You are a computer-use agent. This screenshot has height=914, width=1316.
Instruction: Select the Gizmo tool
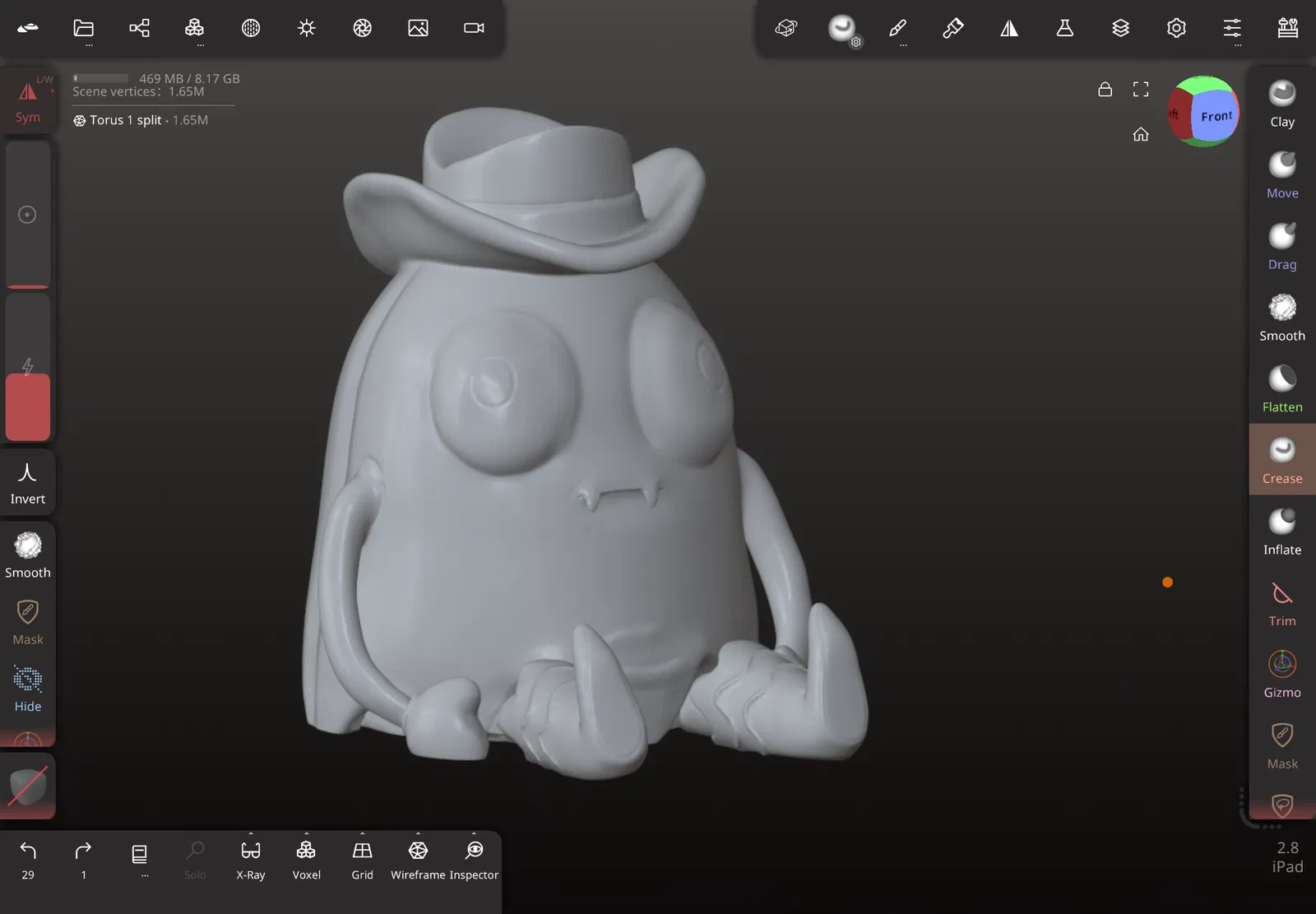pos(1282,674)
